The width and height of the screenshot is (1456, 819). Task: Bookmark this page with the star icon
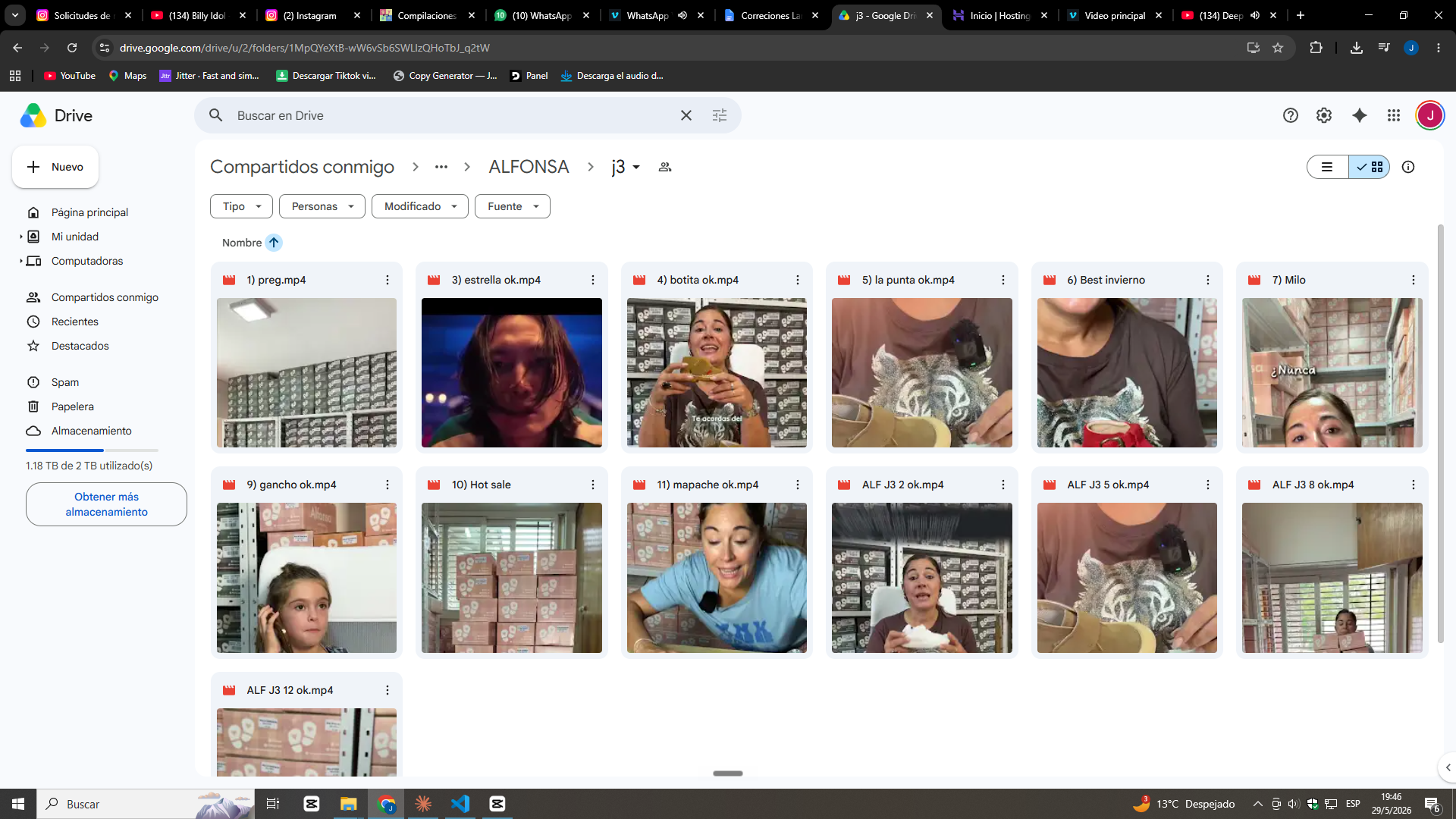click(x=1278, y=48)
